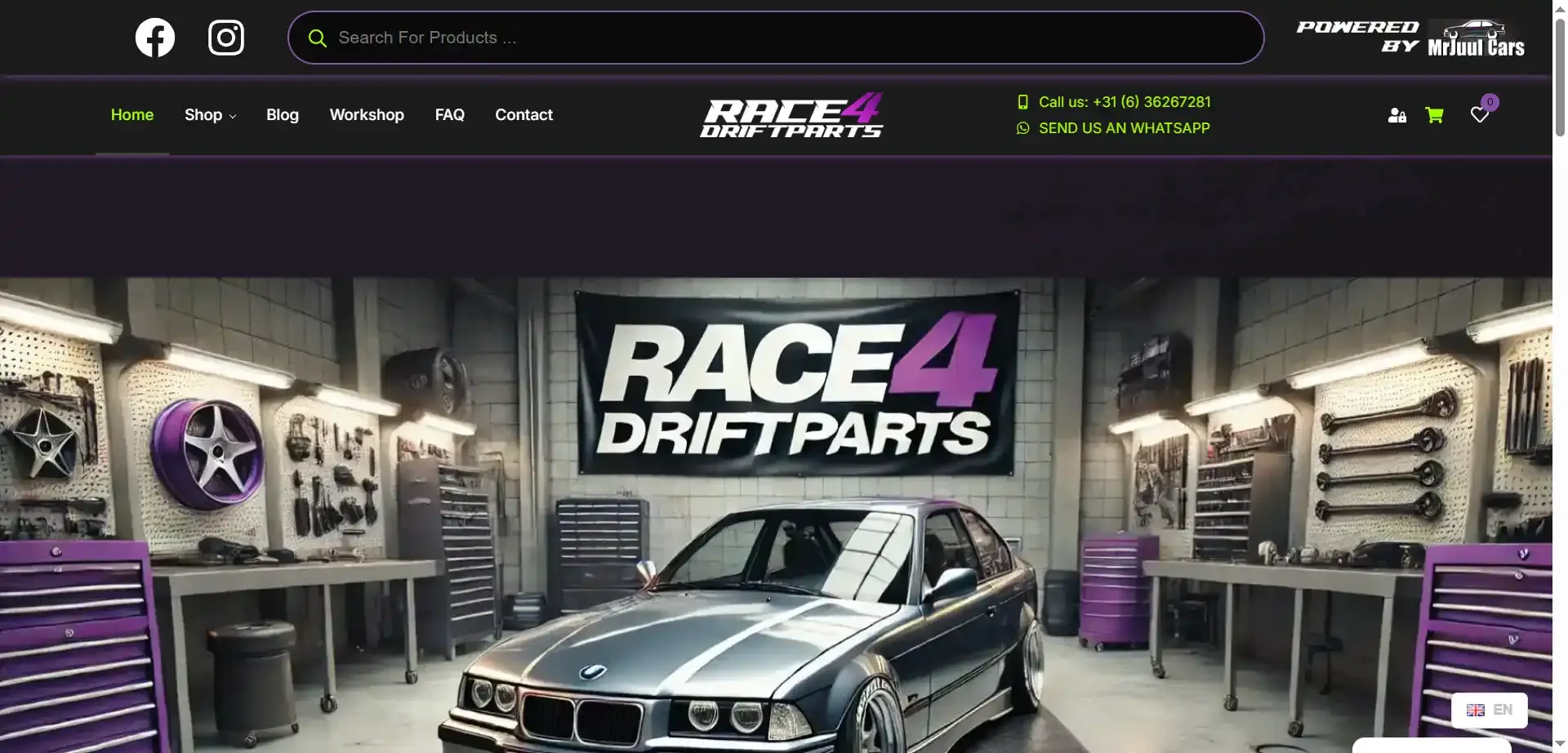Image resolution: width=1568 pixels, height=753 pixels.
Task: Click the scrollbar up arrow
Action: tap(1560, 7)
